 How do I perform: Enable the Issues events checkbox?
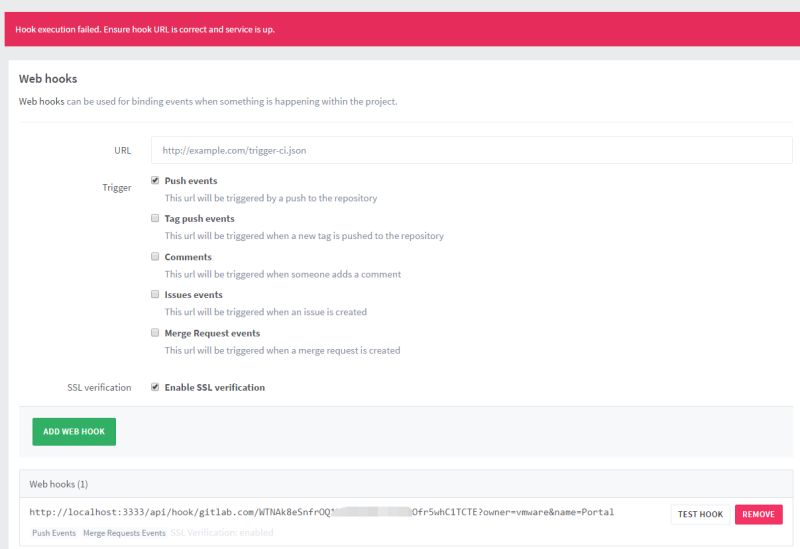155,294
